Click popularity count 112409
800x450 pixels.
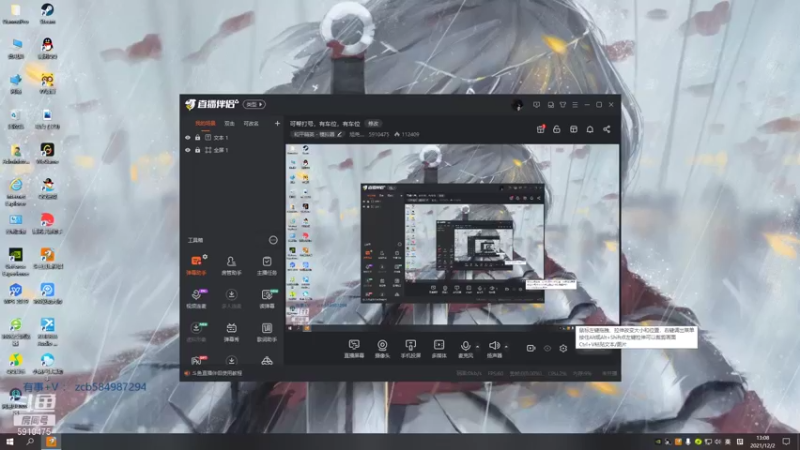(x=410, y=135)
